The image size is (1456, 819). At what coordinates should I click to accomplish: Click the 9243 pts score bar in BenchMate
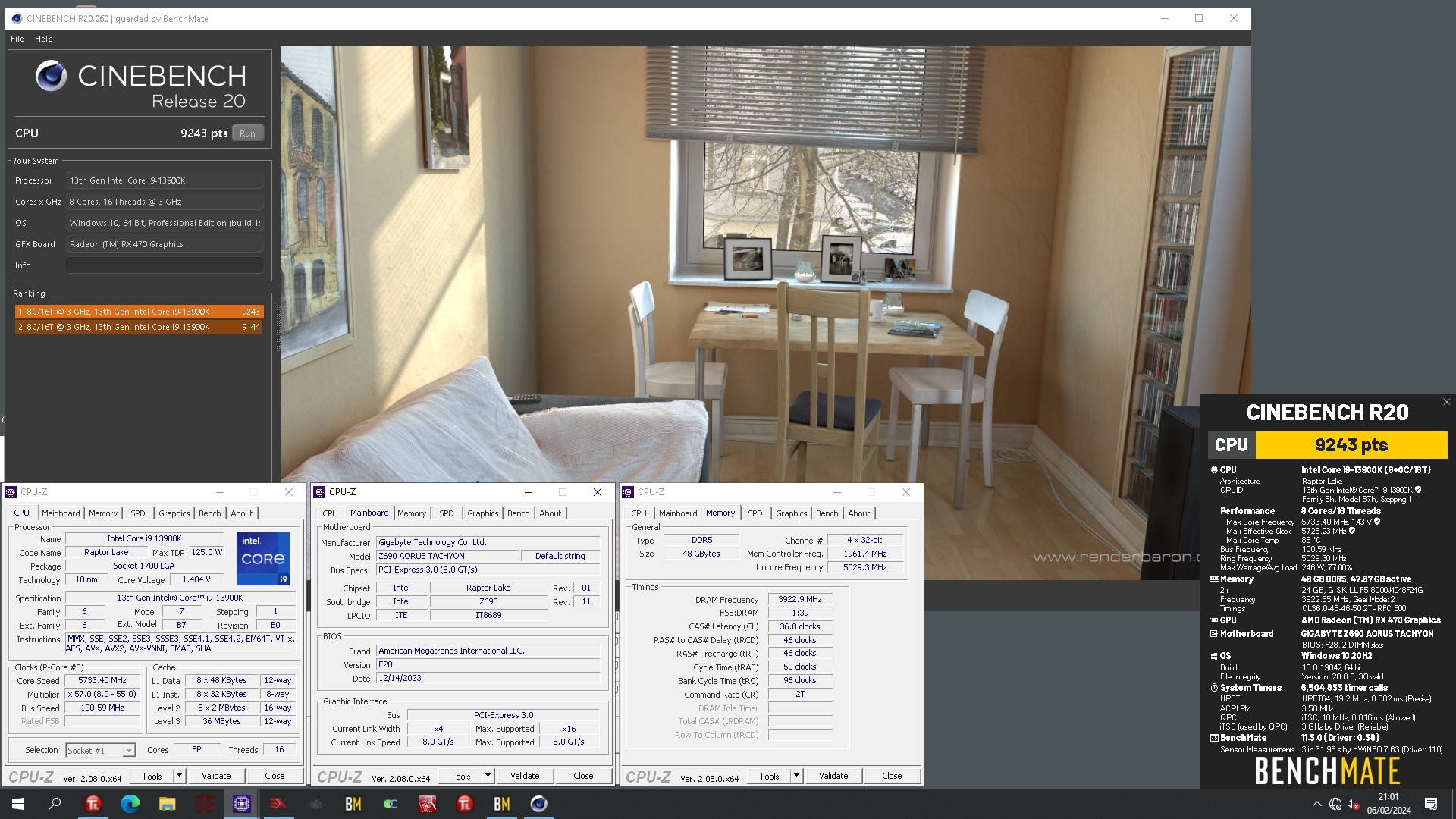(x=1351, y=445)
